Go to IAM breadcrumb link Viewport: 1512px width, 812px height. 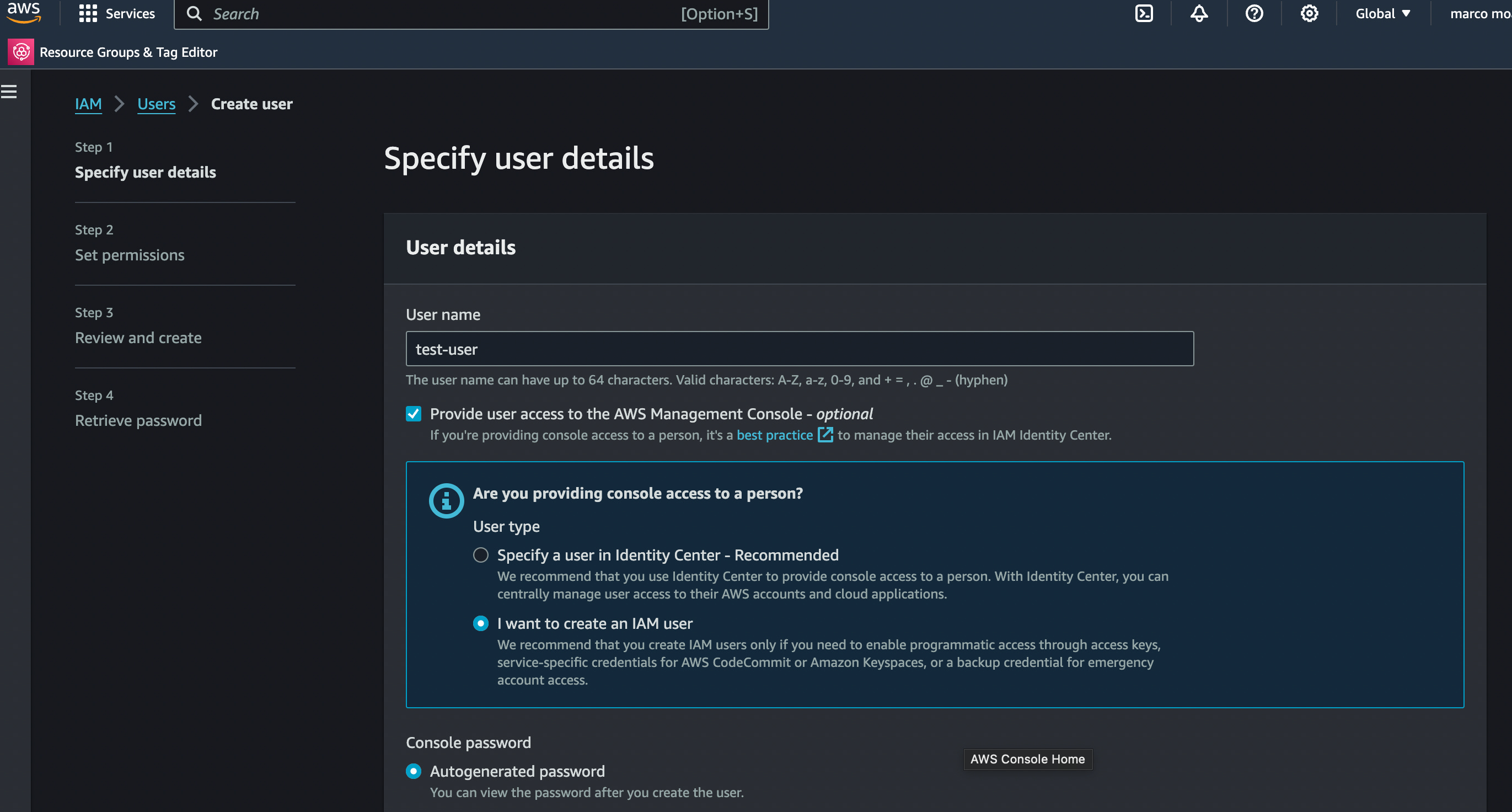click(88, 104)
